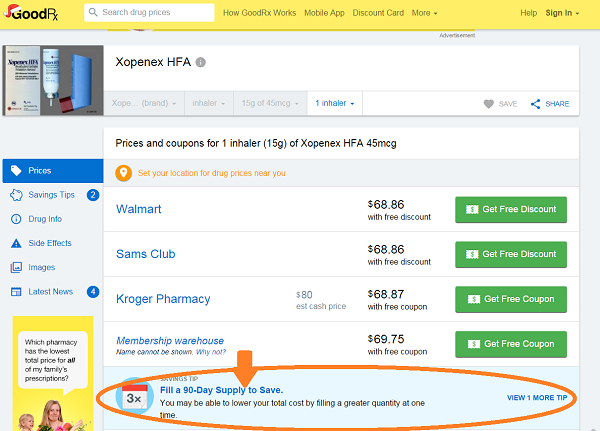The height and width of the screenshot is (431, 600).
Task: Click the 'Xopenex HFA' drug title
Action: 153,62
